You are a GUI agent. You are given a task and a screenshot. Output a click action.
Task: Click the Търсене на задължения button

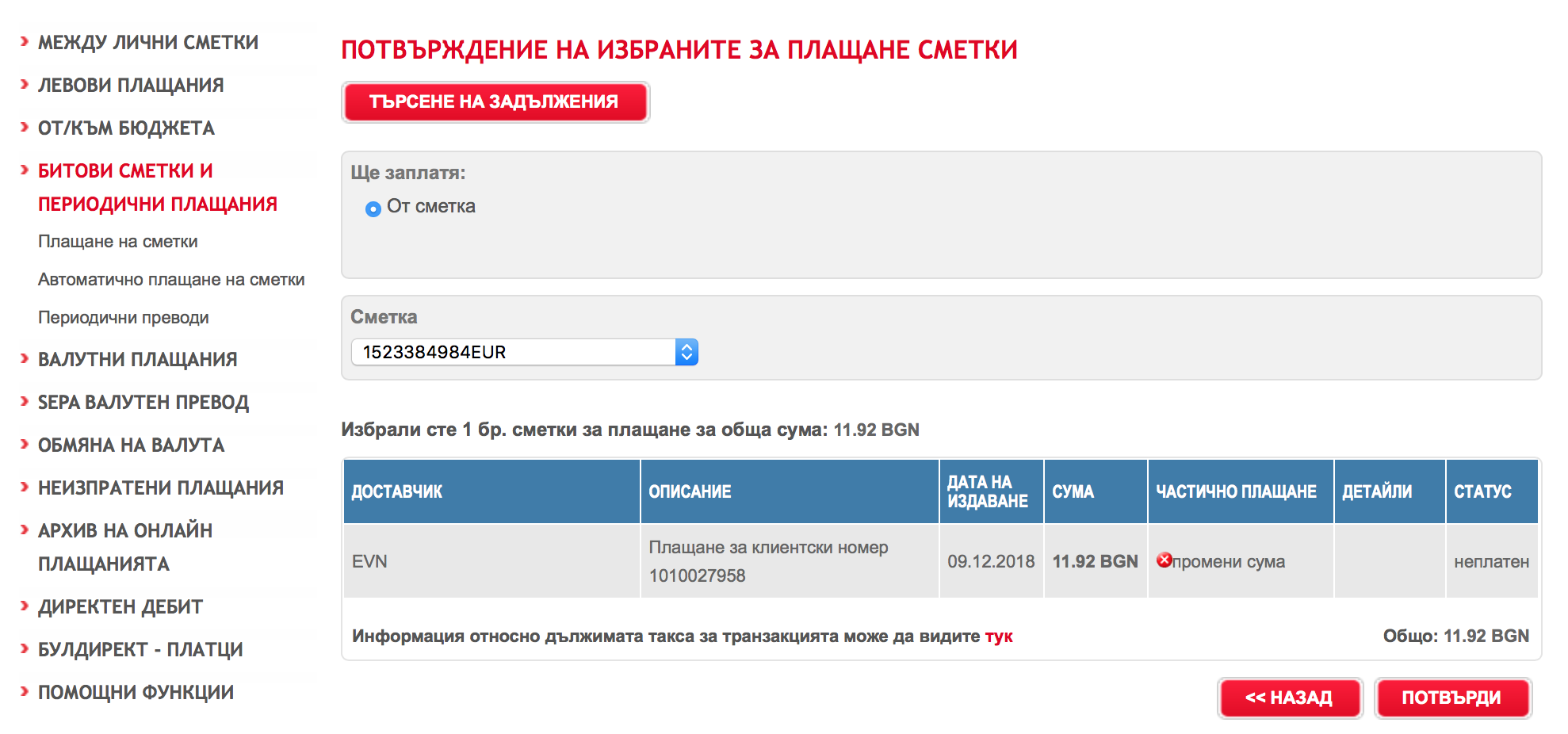[x=495, y=101]
